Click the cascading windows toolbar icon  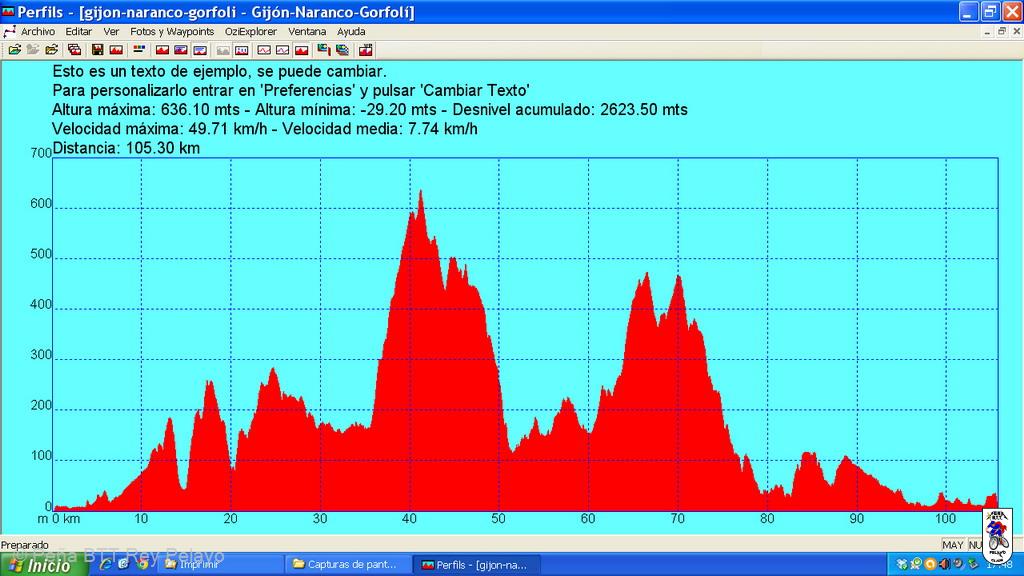pos(74,49)
